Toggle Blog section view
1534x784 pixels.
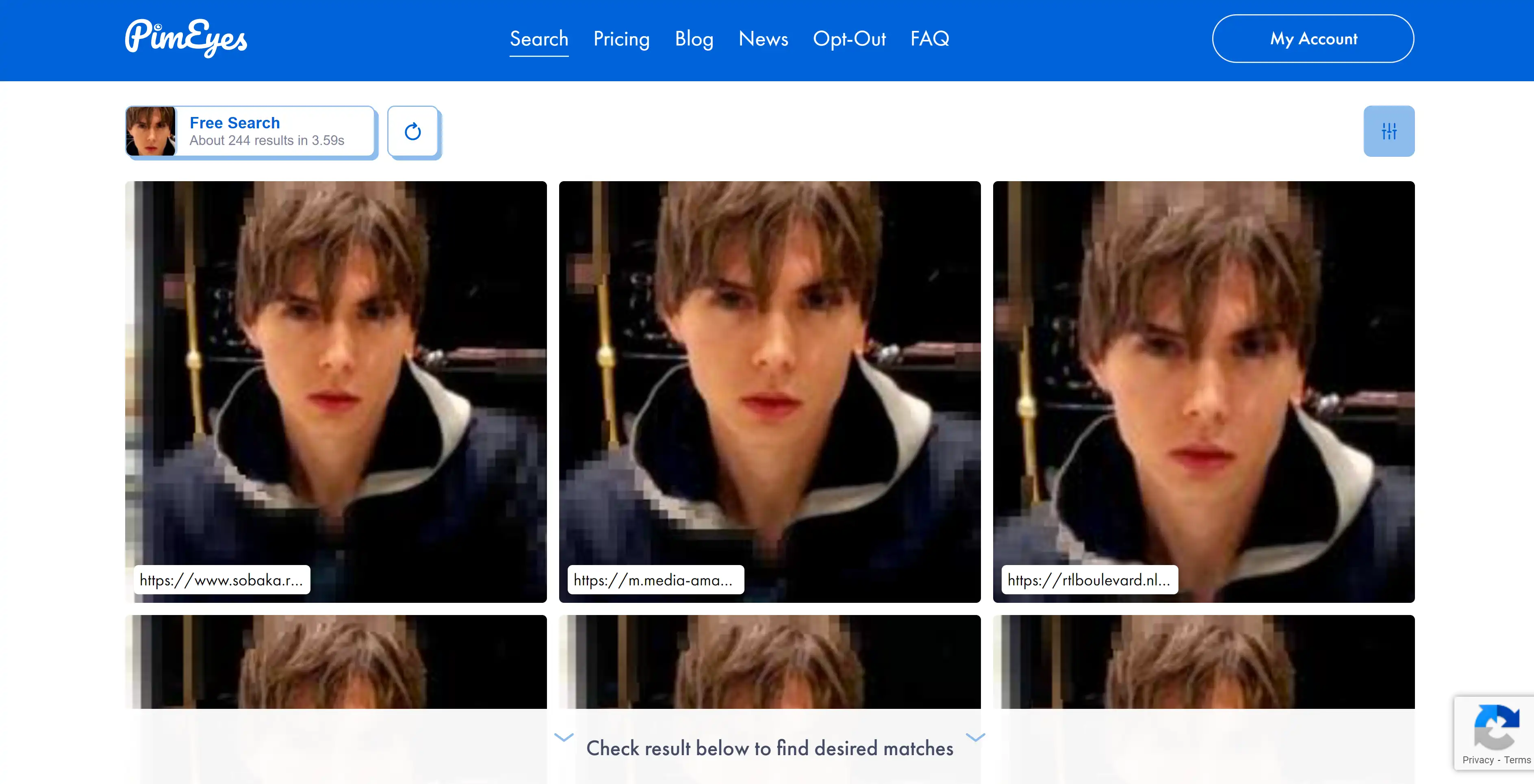[x=694, y=38]
